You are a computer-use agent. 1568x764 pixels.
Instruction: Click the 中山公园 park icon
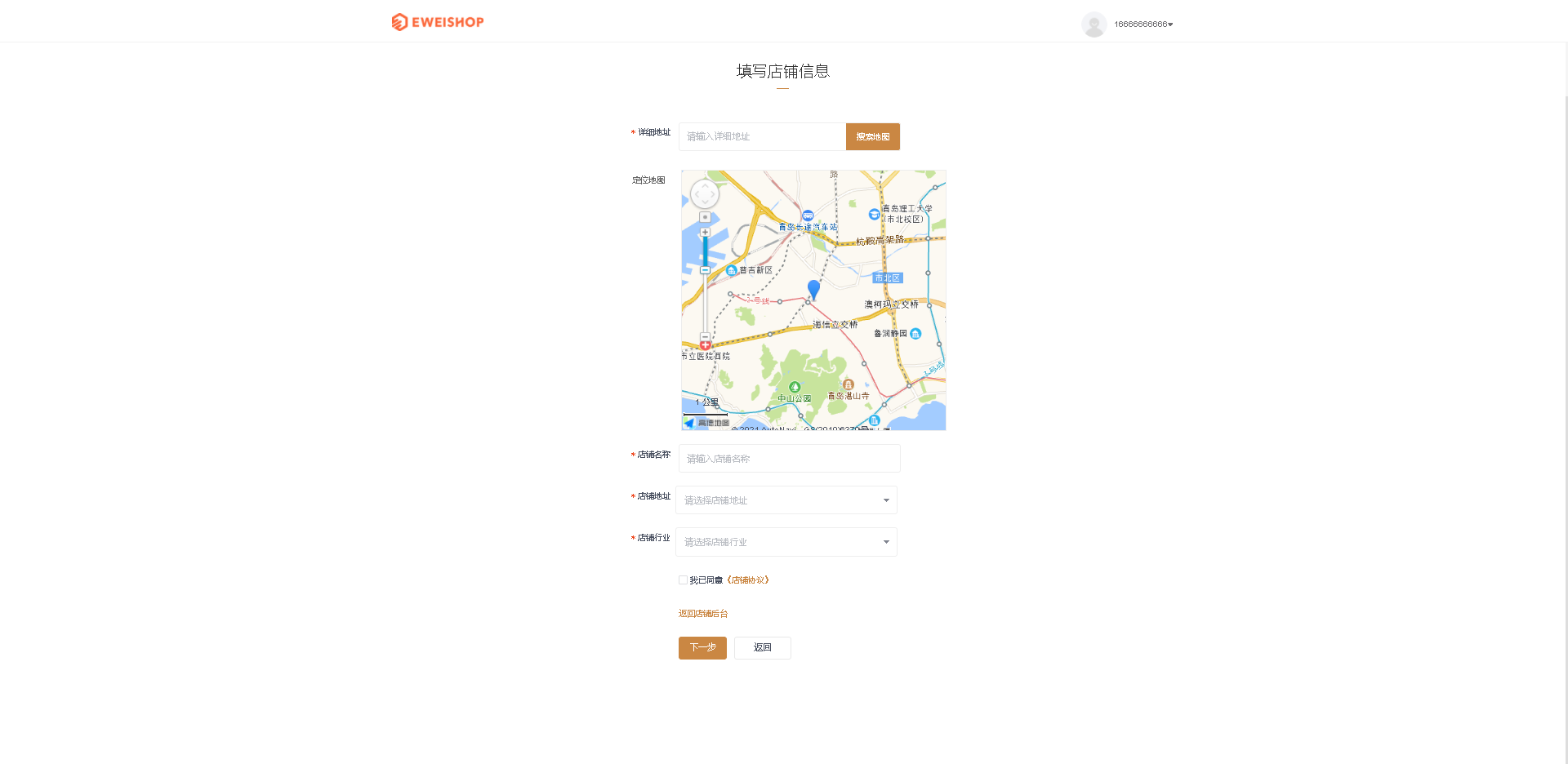click(x=795, y=387)
